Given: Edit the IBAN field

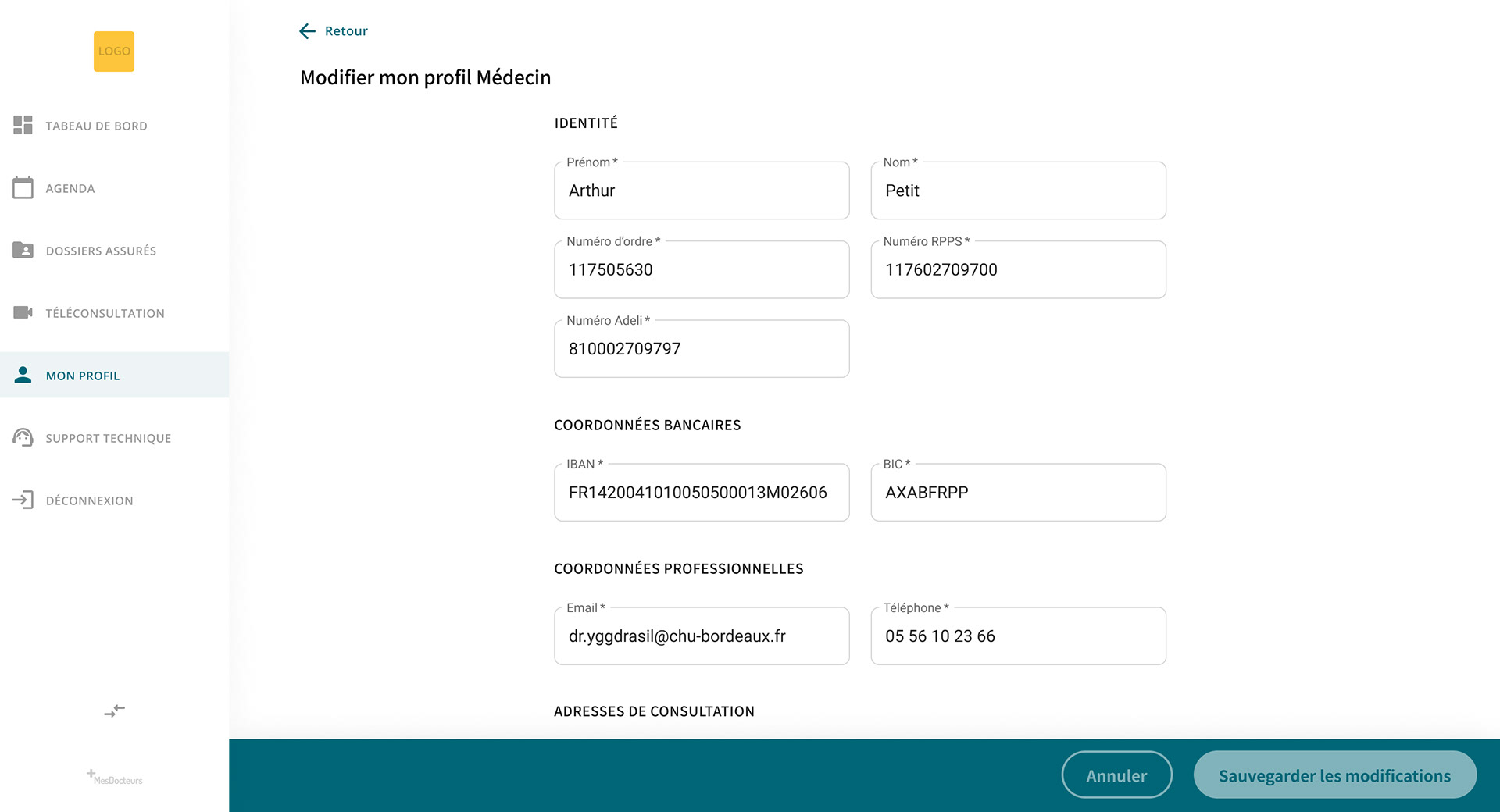Looking at the screenshot, I should pos(702,493).
